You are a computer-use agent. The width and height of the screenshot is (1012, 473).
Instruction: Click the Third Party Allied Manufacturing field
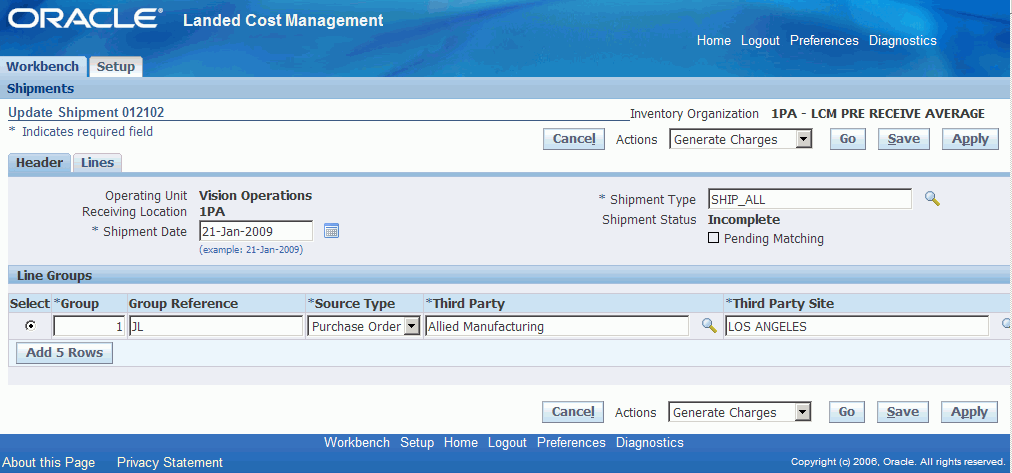(x=556, y=327)
